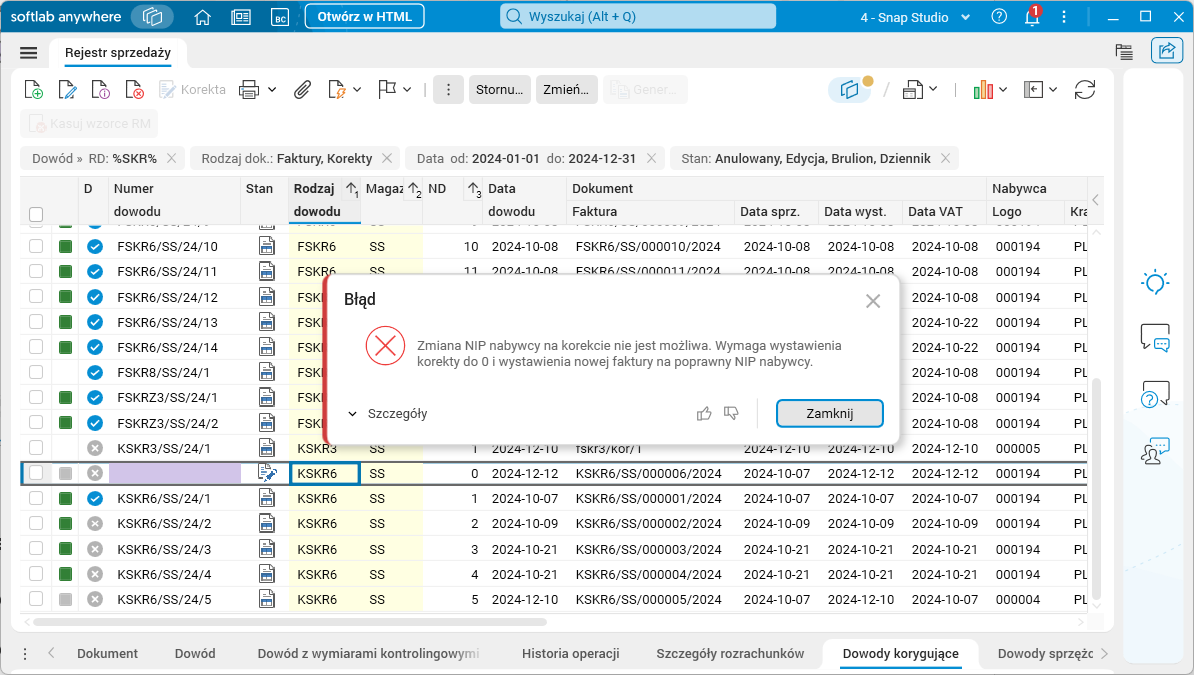
Task: Open the 4 - Snap Studio dropdown
Action: click(x=915, y=17)
